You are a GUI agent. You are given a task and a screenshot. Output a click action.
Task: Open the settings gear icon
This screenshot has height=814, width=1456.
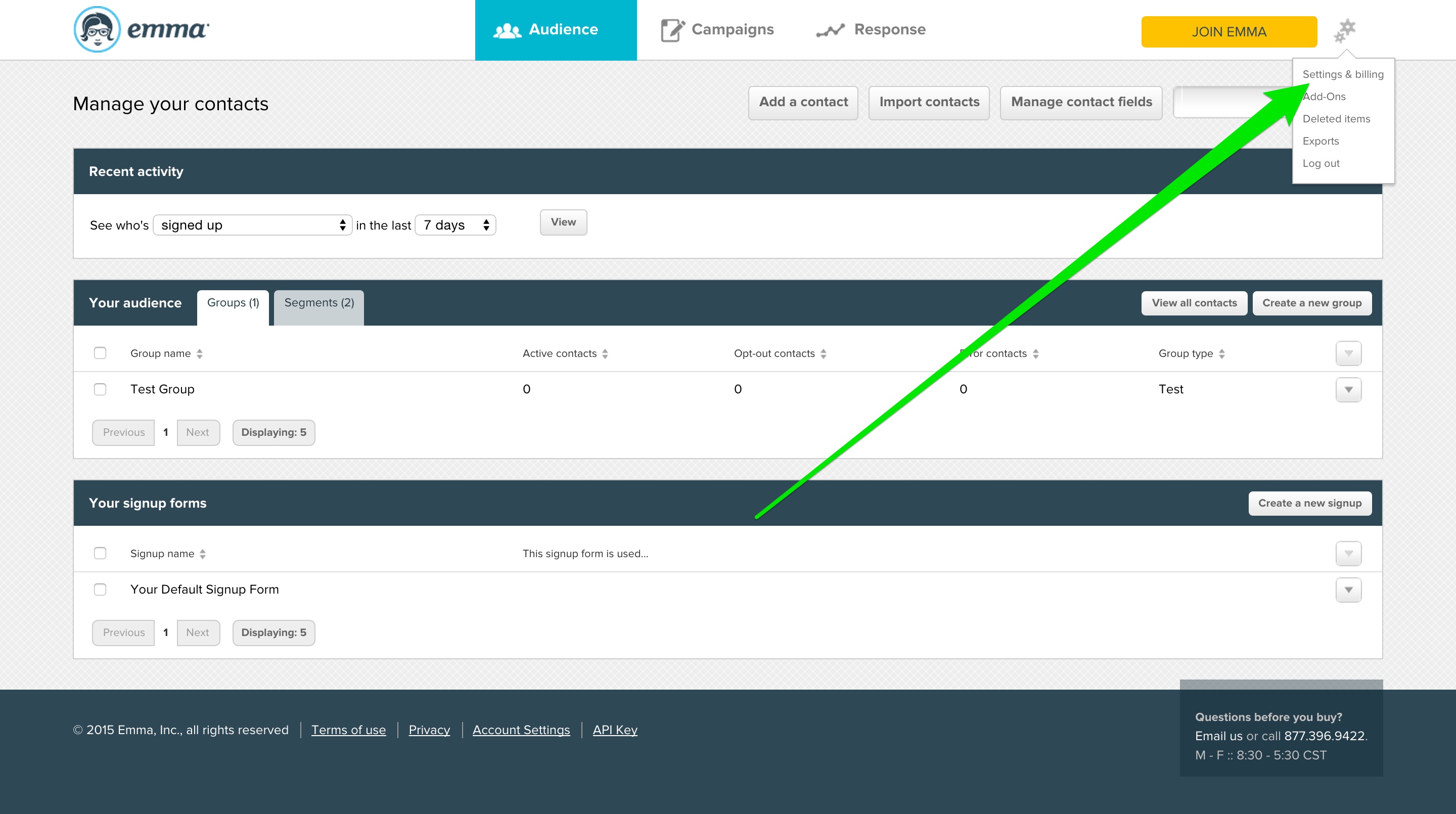(x=1345, y=30)
